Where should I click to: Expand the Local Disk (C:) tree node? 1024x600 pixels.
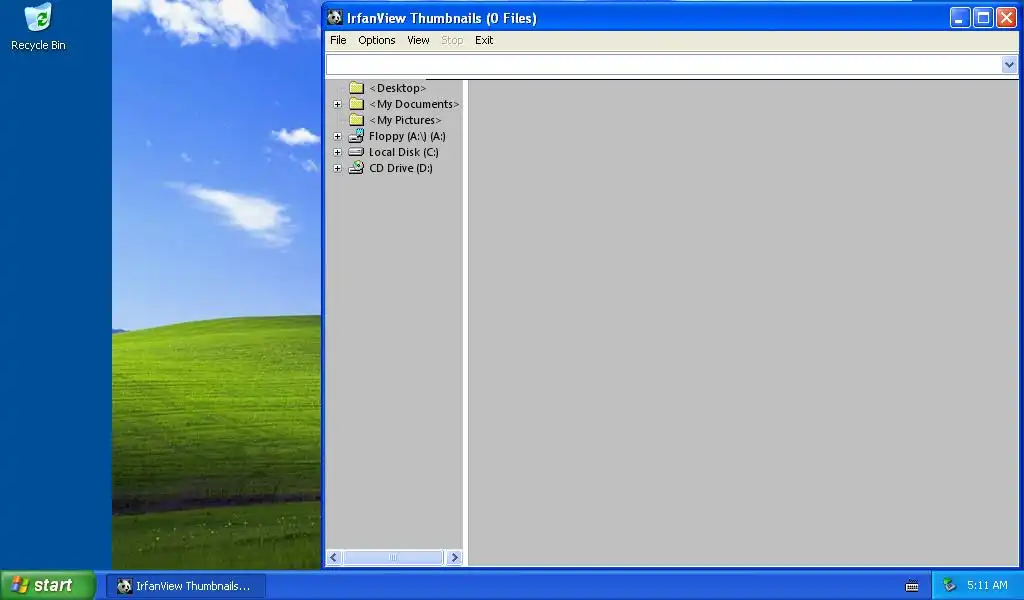click(x=338, y=152)
